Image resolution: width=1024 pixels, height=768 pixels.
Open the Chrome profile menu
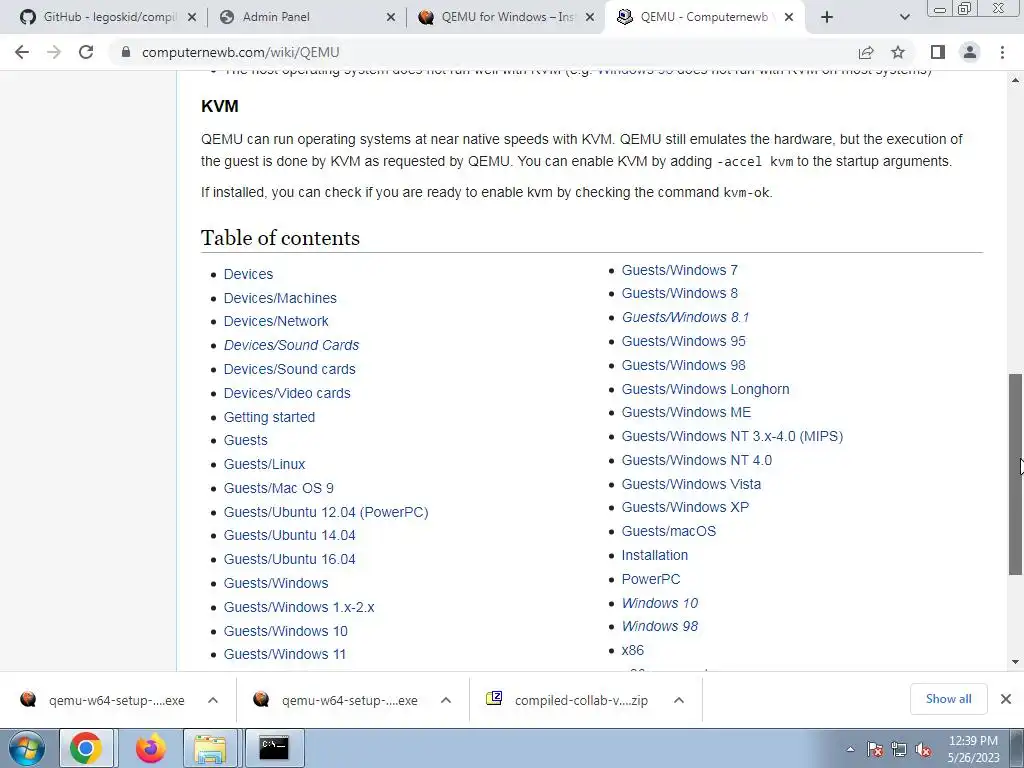pyautogui.click(x=970, y=52)
